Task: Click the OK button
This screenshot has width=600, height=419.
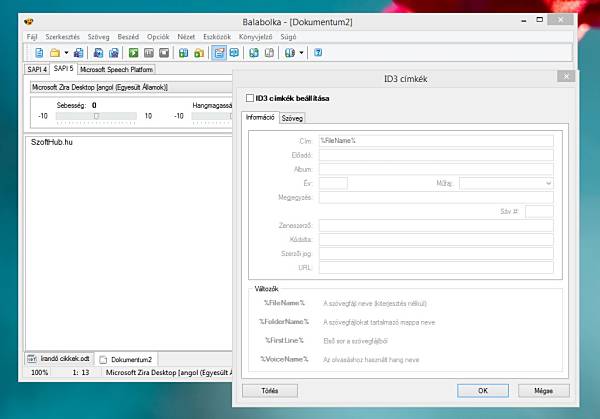Action: point(483,391)
